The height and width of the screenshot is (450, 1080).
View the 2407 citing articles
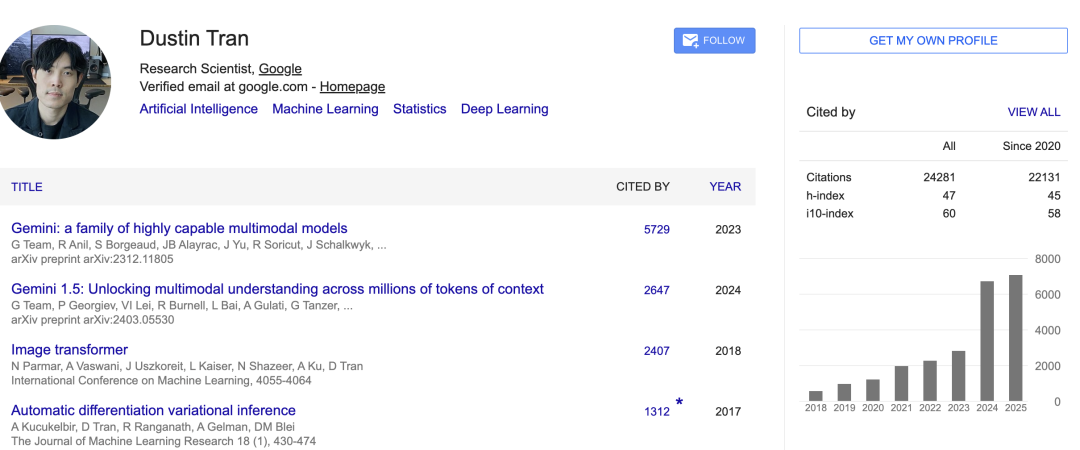656,351
